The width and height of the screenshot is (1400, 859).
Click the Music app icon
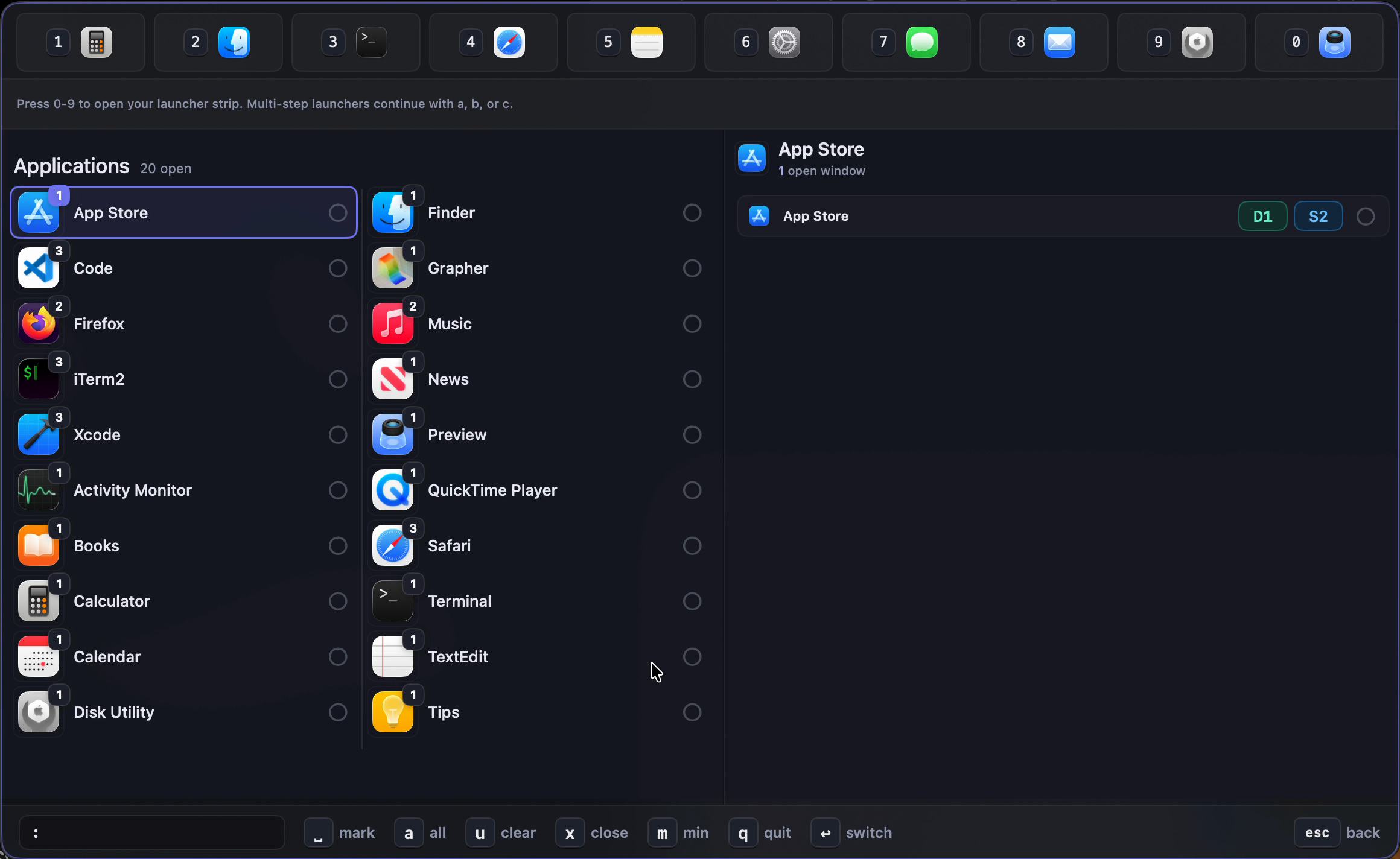[x=393, y=324]
